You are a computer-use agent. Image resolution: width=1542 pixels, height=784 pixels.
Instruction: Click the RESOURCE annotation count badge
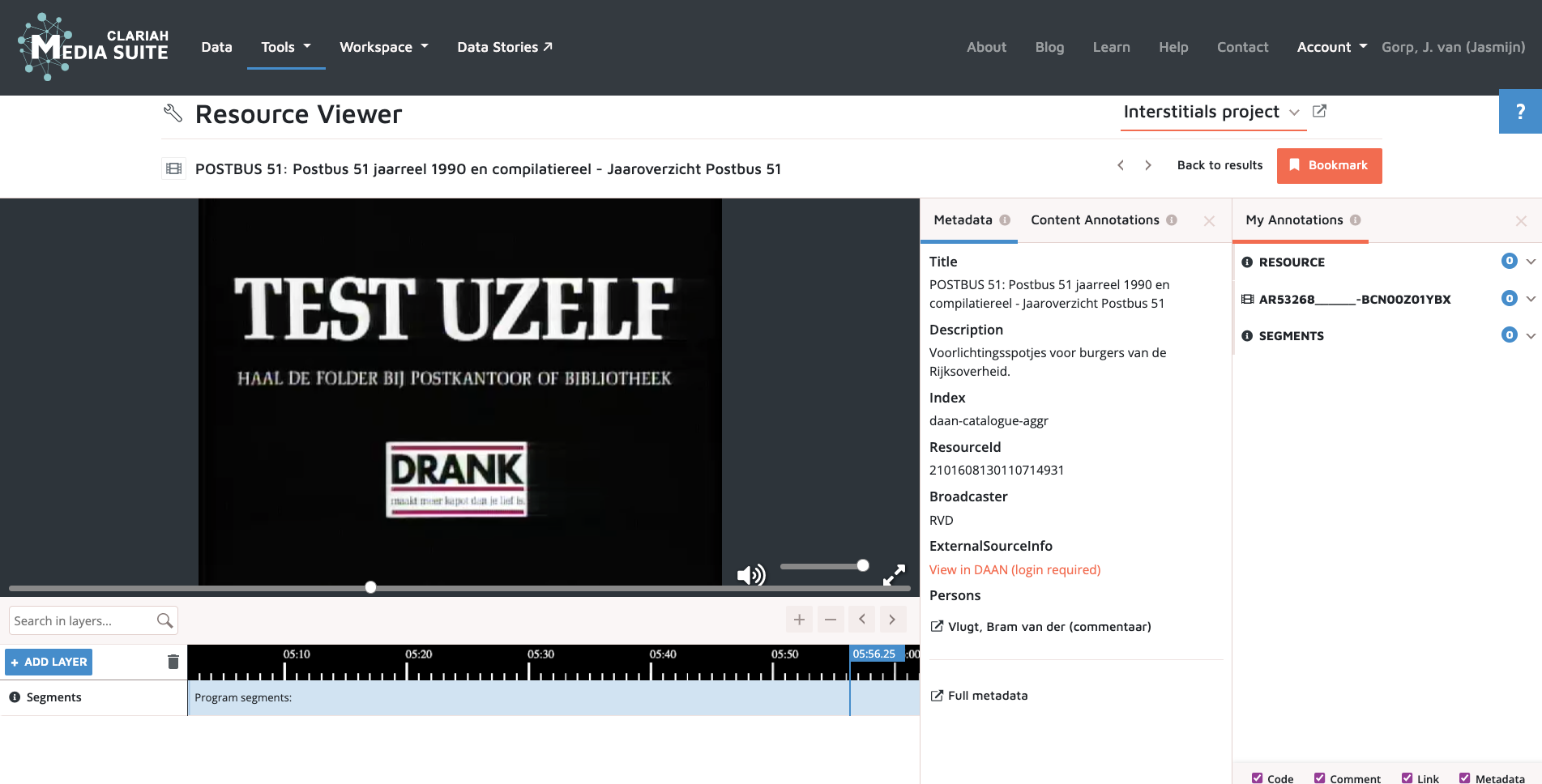point(1509,261)
